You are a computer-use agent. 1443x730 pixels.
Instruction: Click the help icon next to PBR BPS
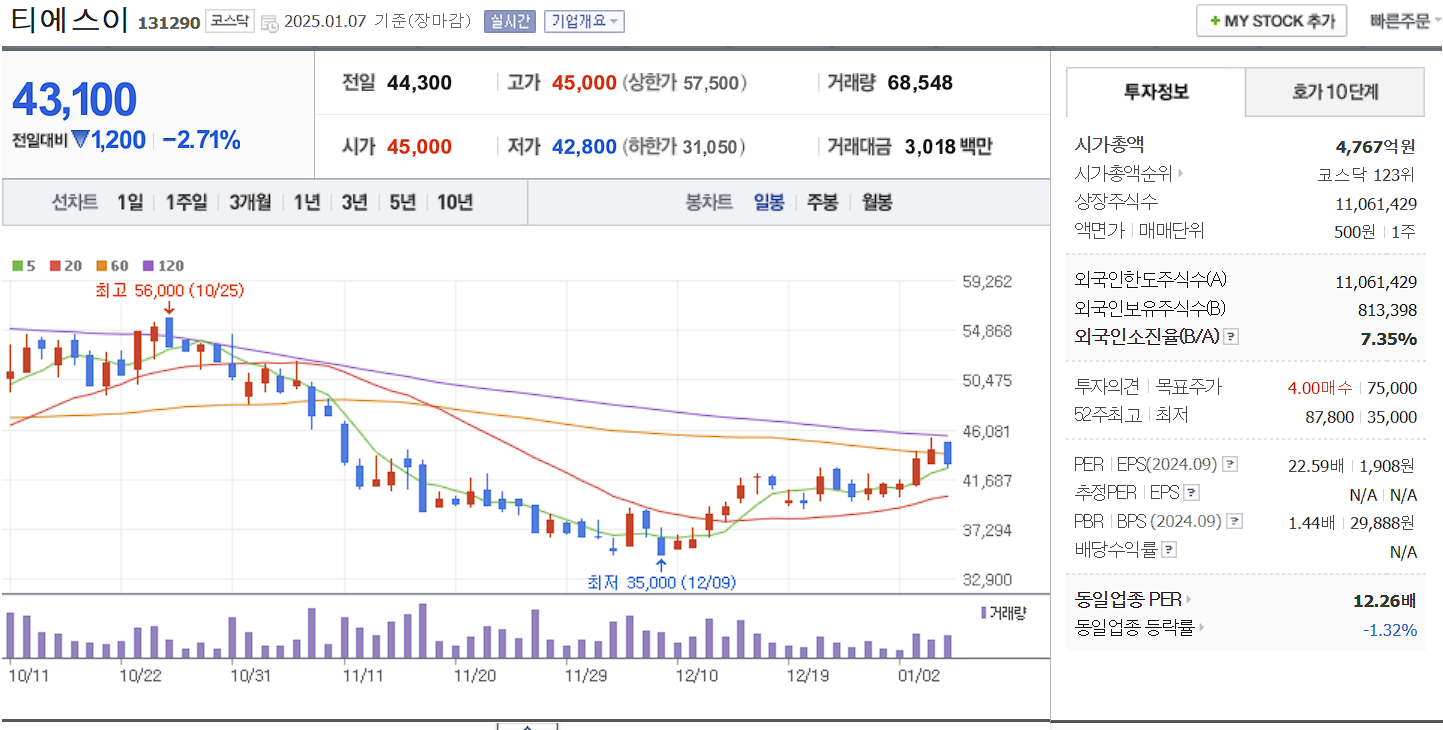pyautogui.click(x=1237, y=520)
